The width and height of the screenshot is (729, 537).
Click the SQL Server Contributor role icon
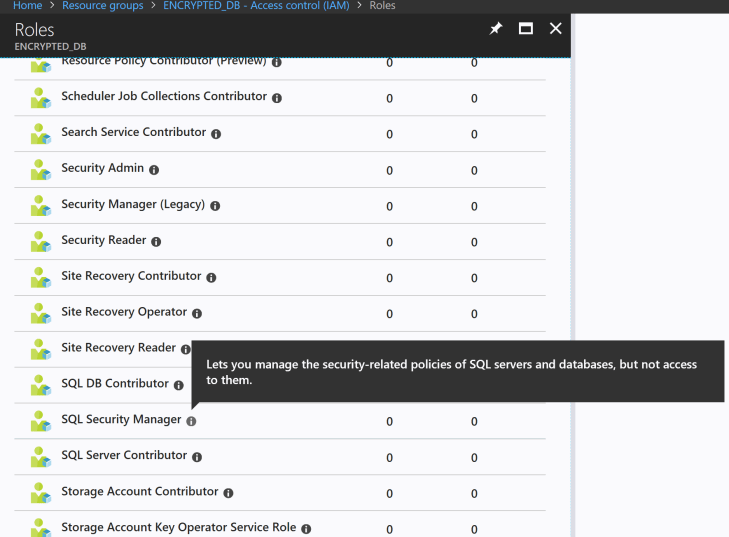pyautogui.click(x=40, y=457)
